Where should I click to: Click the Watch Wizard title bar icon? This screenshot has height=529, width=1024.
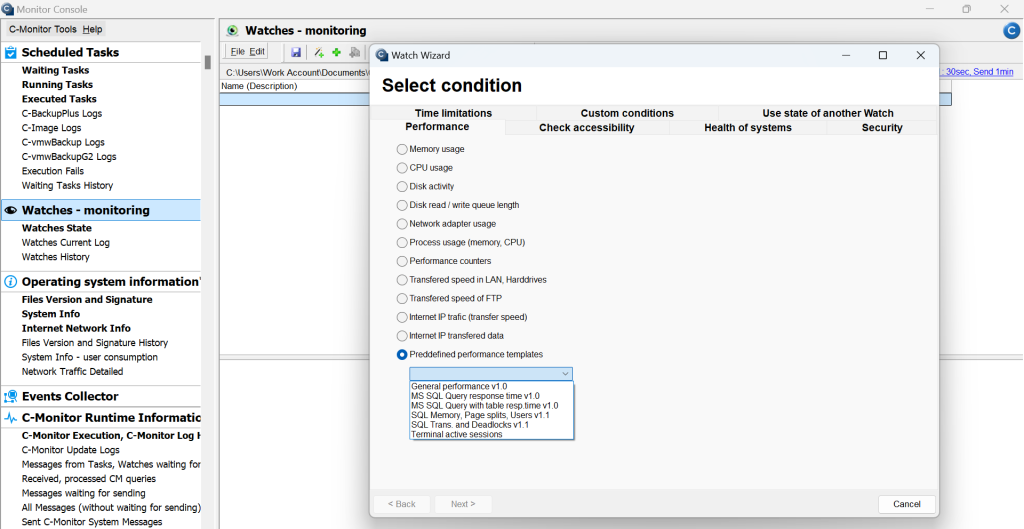[382, 56]
